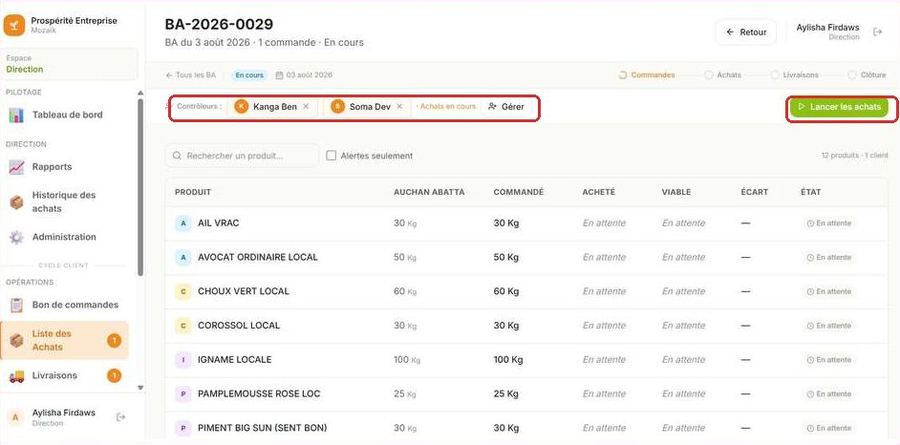Click the badge on Livraisons
This screenshot has width=900, height=445.
tap(114, 376)
